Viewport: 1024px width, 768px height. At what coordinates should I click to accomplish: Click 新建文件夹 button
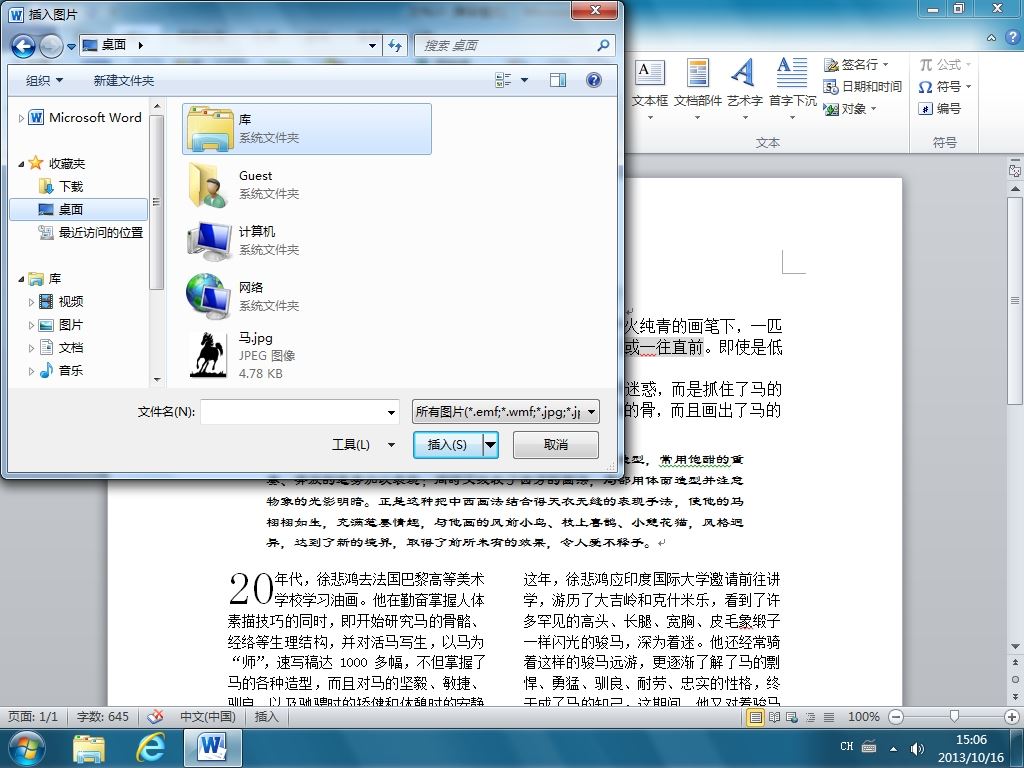point(123,80)
